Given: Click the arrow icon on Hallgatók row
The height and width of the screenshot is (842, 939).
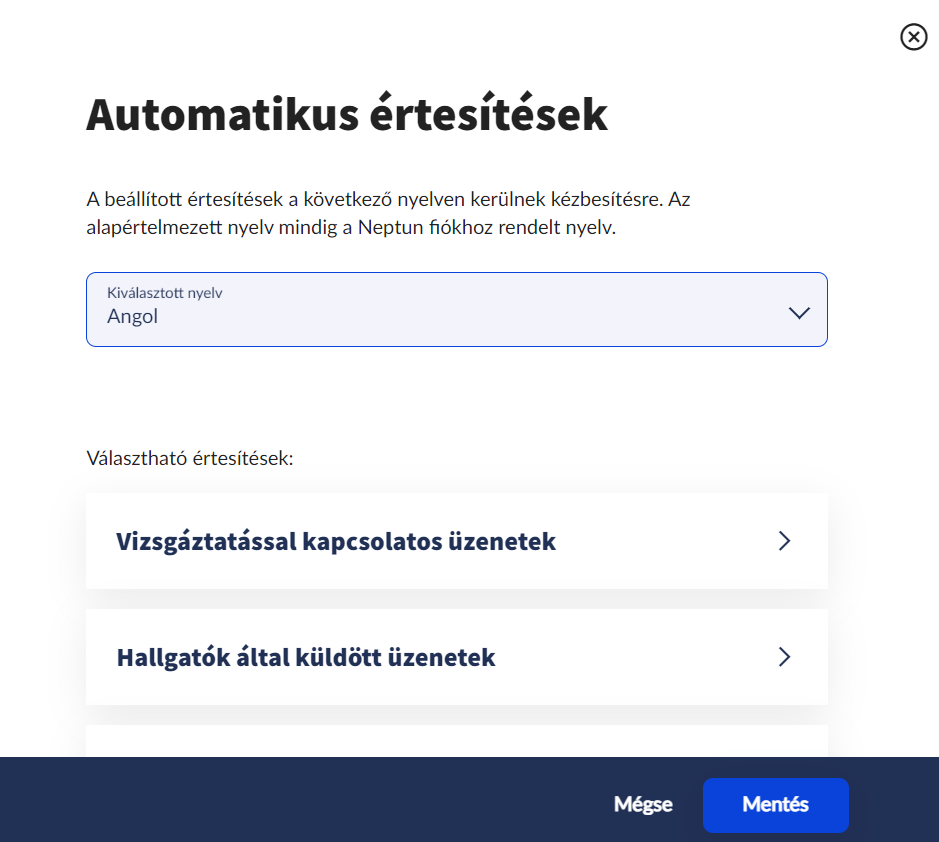Looking at the screenshot, I should coord(784,657).
